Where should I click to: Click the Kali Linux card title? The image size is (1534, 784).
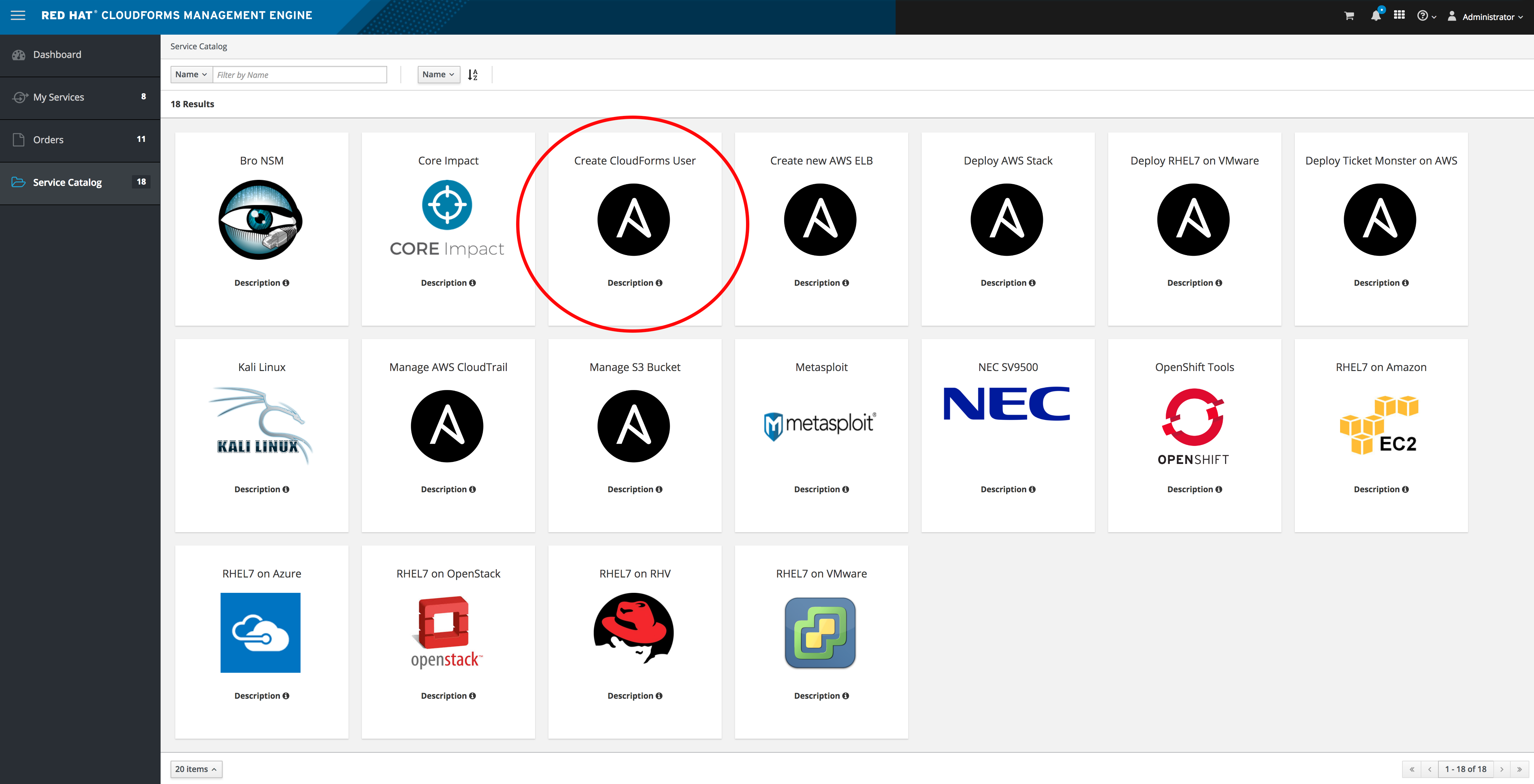262,367
